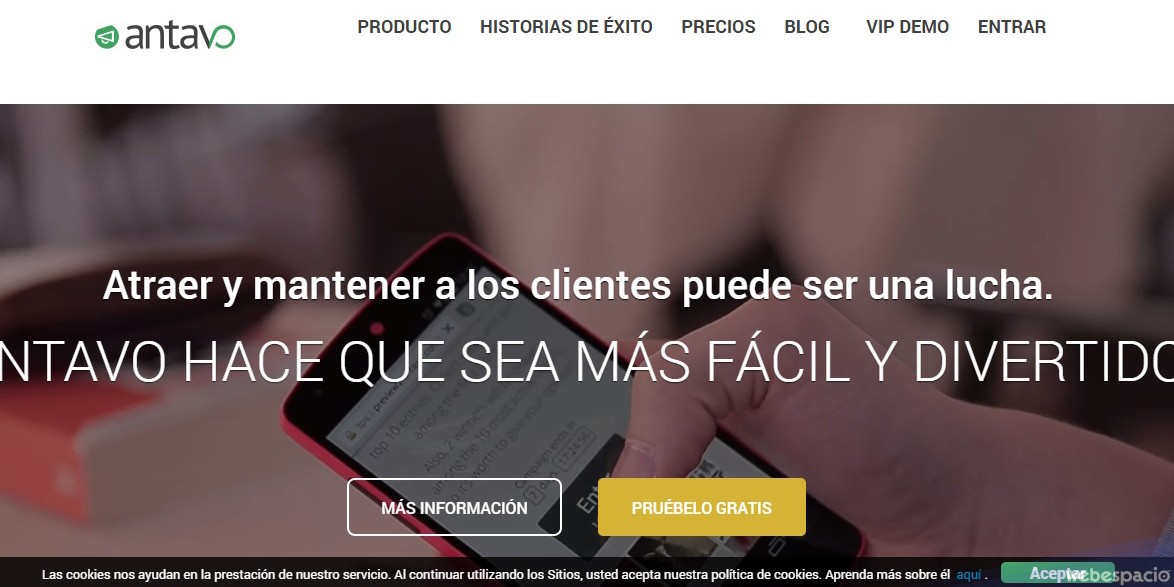Go to HISTORIAS DE ÉXITO page
The height and width of the screenshot is (587, 1174).
tap(566, 27)
